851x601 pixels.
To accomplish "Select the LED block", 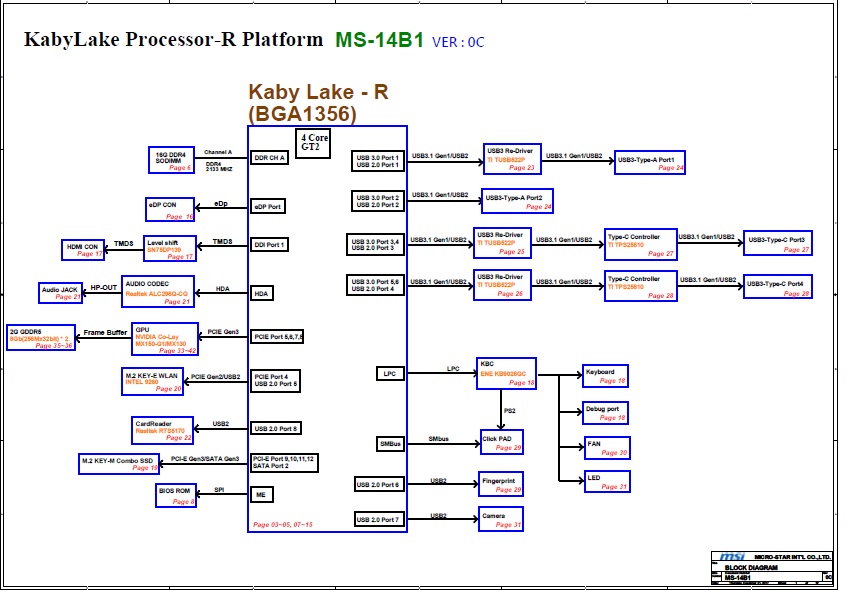I will [x=607, y=482].
